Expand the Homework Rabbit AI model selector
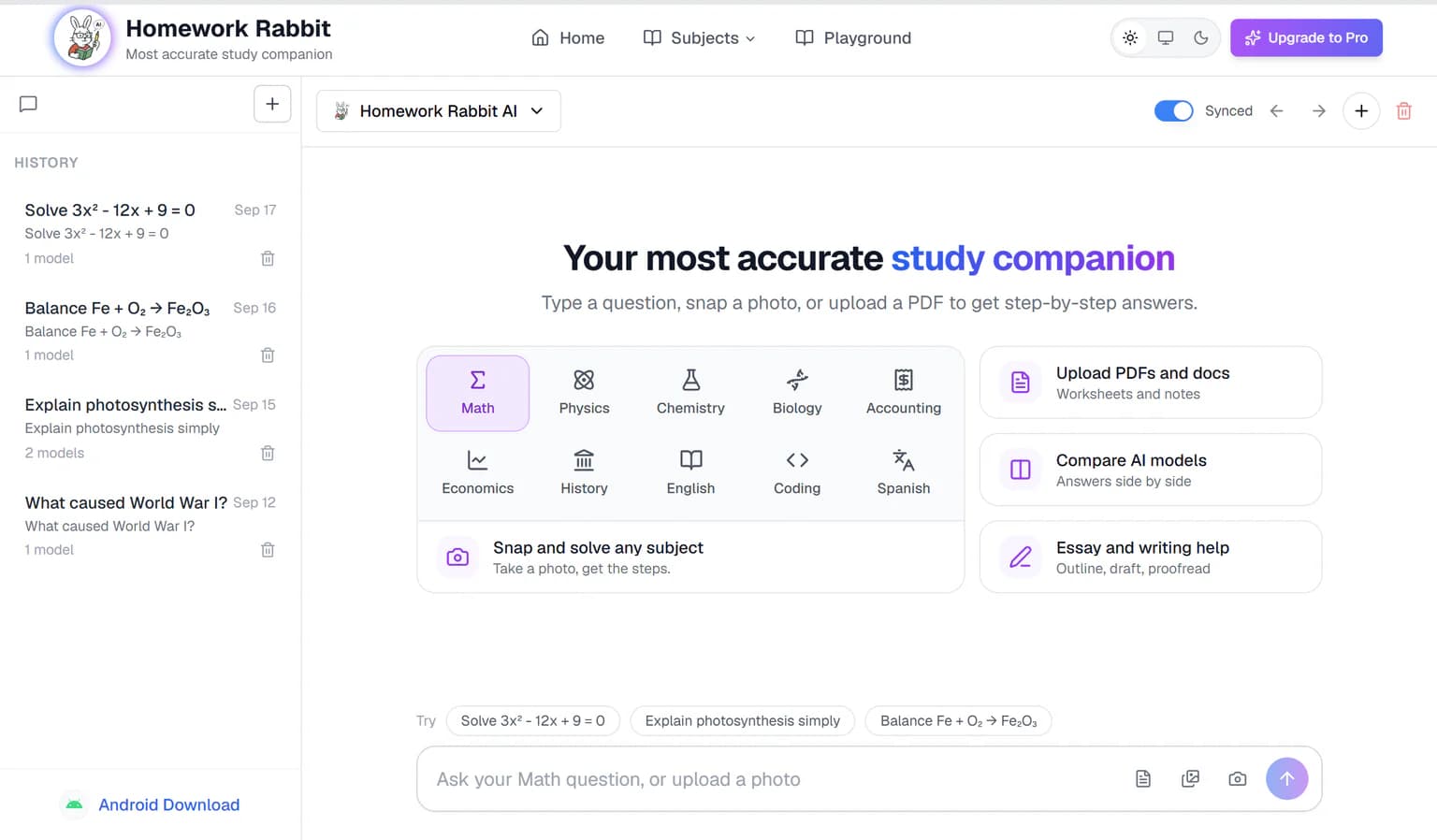 [439, 111]
